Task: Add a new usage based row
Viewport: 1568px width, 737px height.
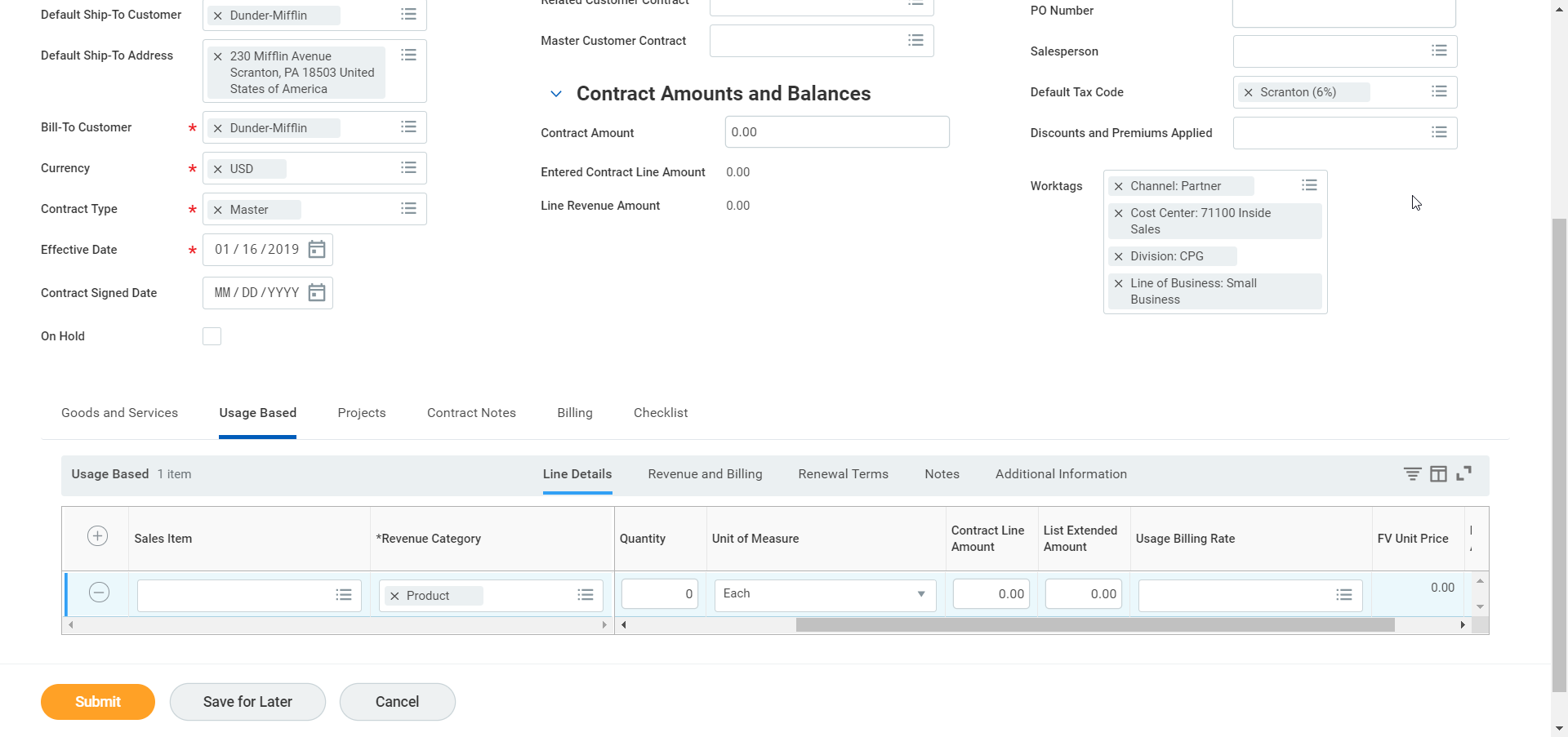Action: (x=97, y=535)
